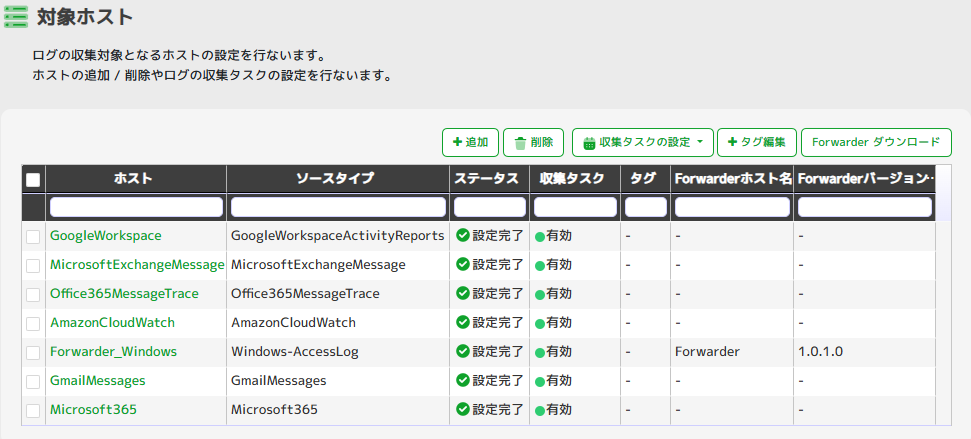Tick the Microsoft365 row checkbox

[33, 411]
